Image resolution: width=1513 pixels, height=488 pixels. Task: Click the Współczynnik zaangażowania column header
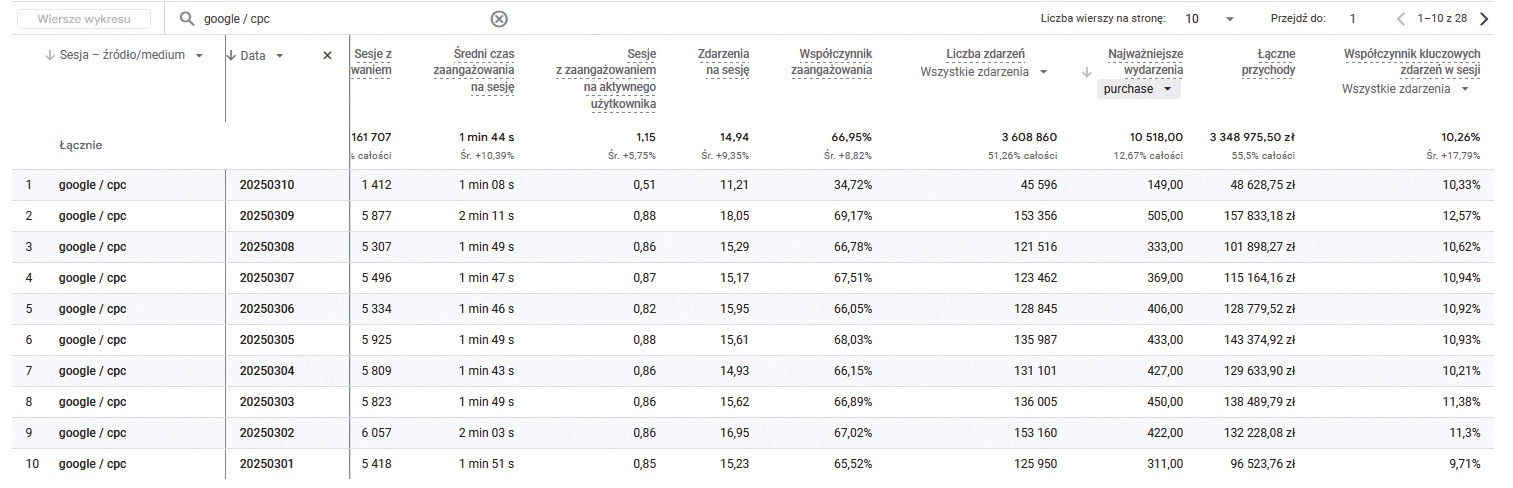point(835,62)
